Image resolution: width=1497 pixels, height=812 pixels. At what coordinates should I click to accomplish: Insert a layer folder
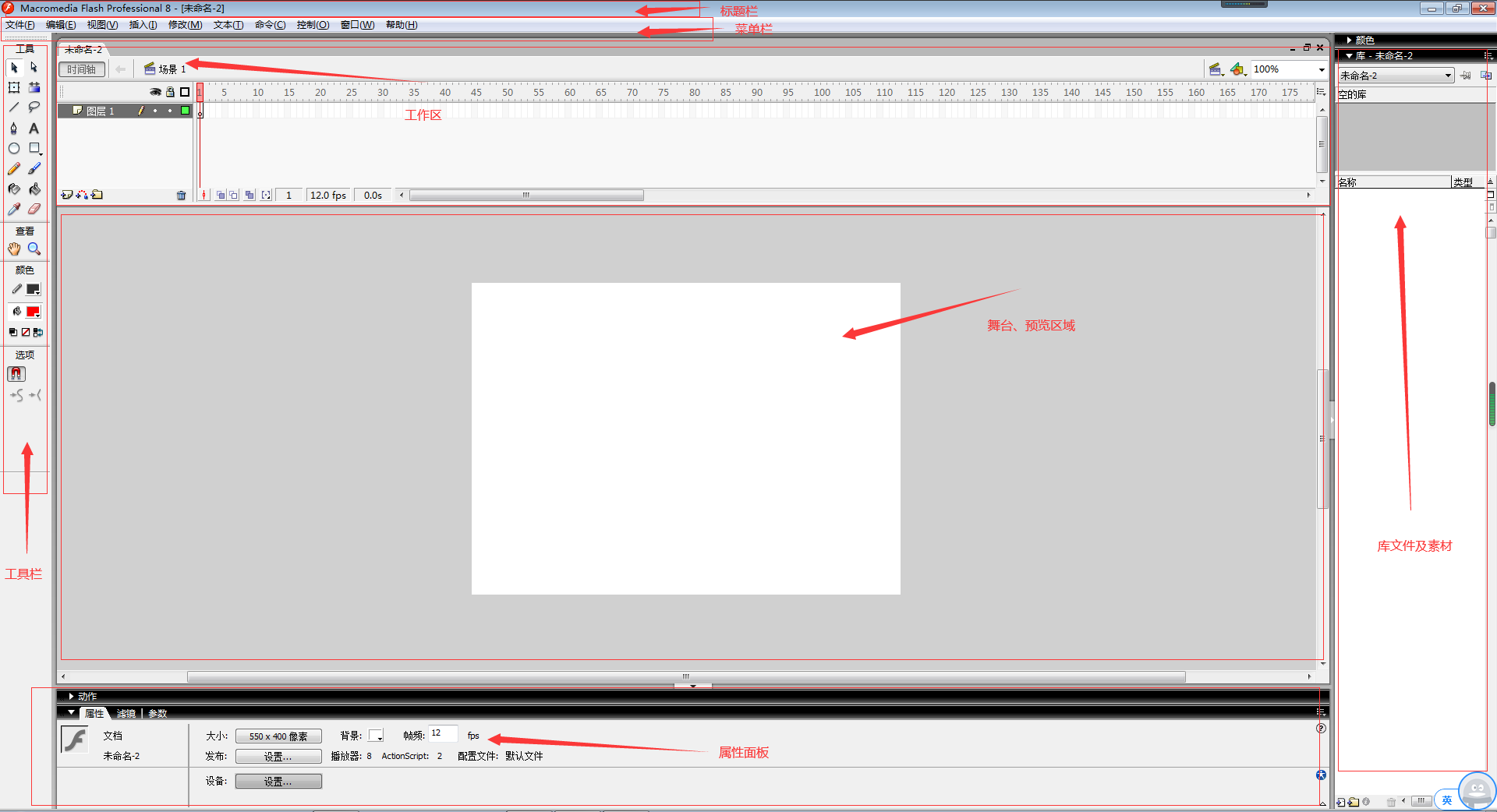tap(97, 195)
